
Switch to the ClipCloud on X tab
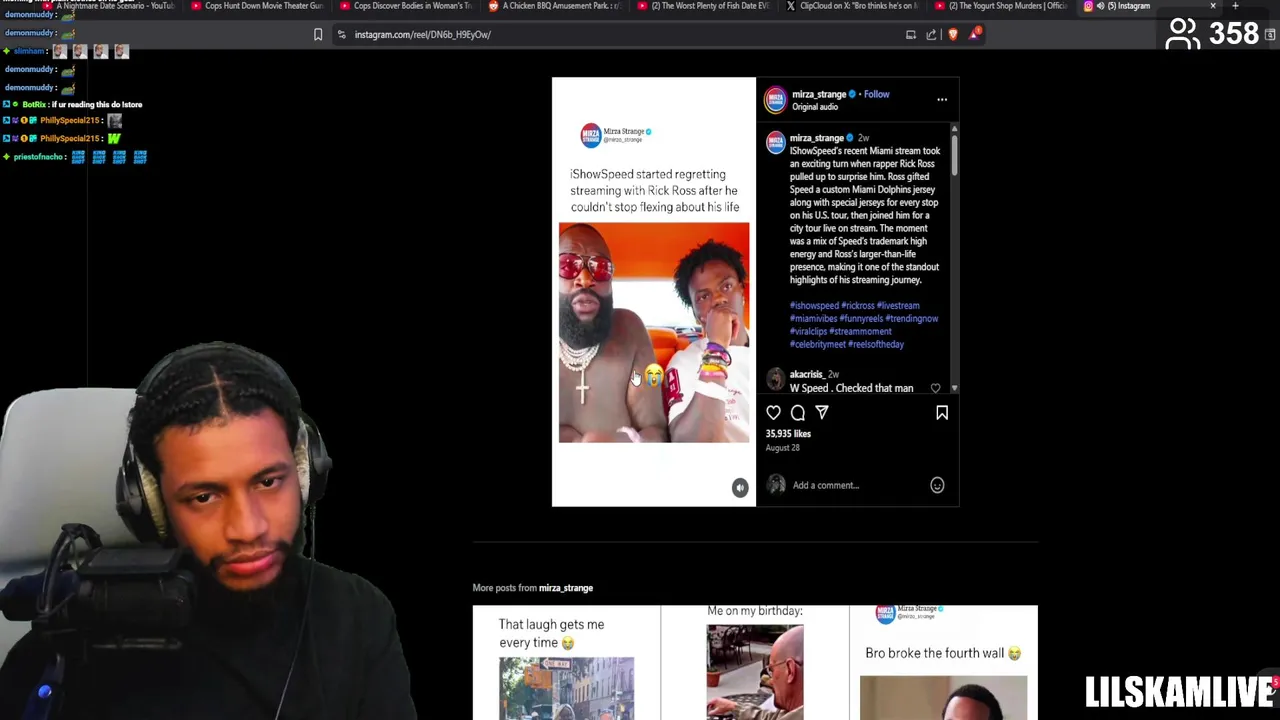click(x=853, y=6)
